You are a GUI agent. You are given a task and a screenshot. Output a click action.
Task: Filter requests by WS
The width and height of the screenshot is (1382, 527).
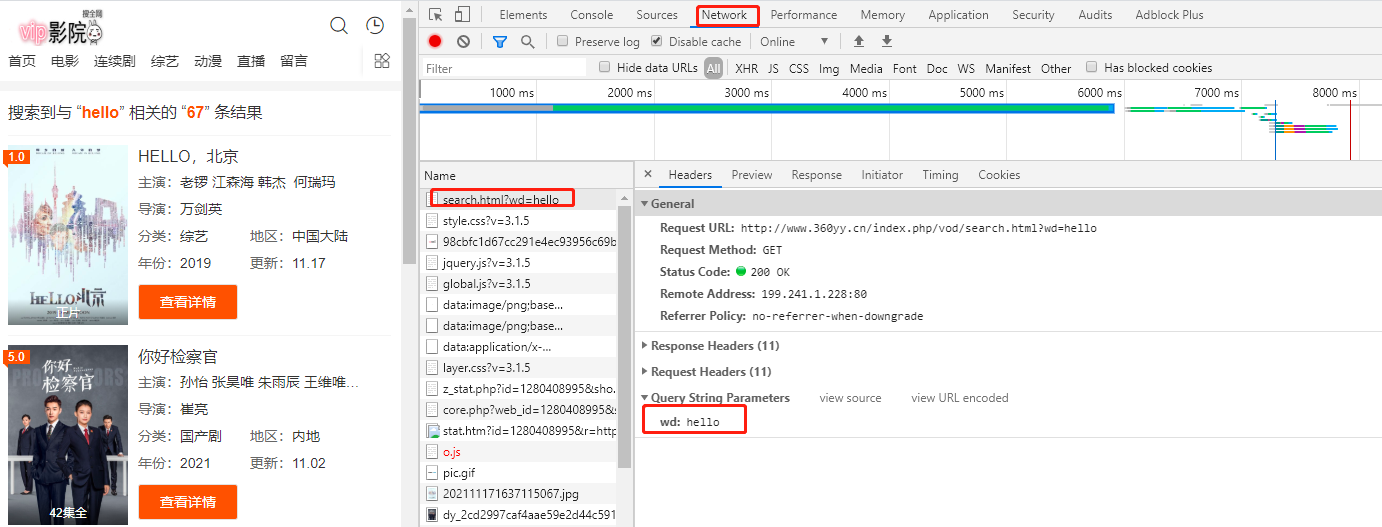[x=966, y=68]
